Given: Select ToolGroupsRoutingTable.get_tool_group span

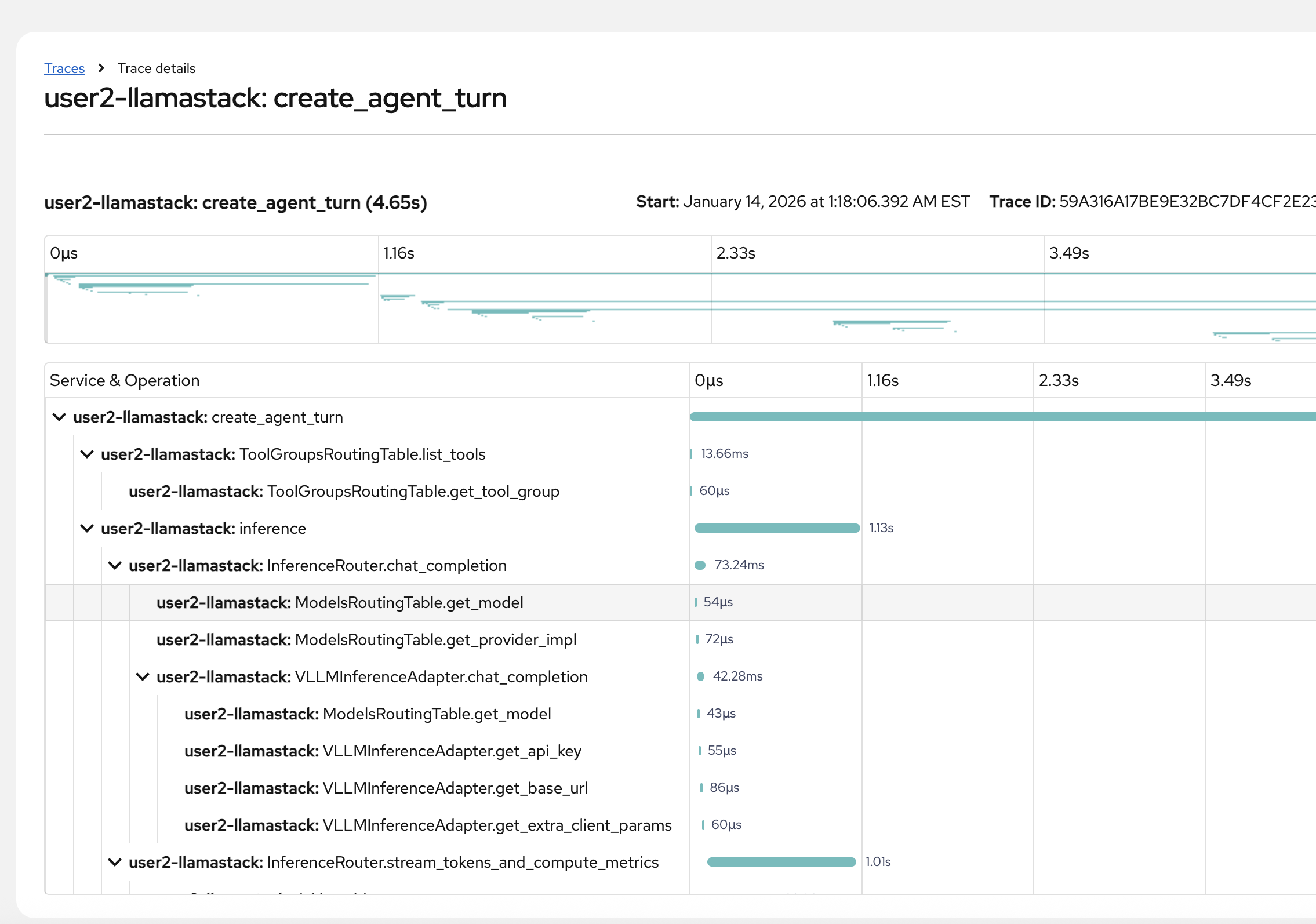Looking at the screenshot, I should click(344, 492).
